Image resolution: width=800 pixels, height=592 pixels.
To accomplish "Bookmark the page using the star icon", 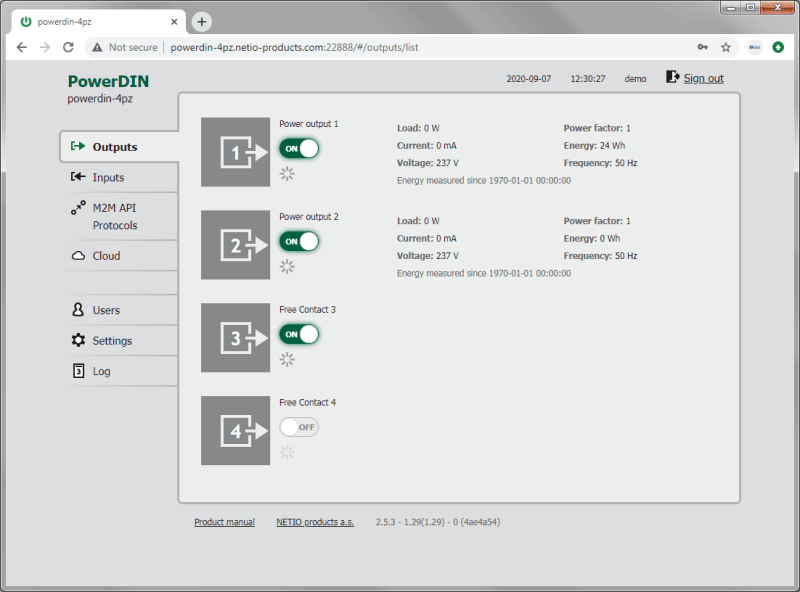I will [727, 46].
